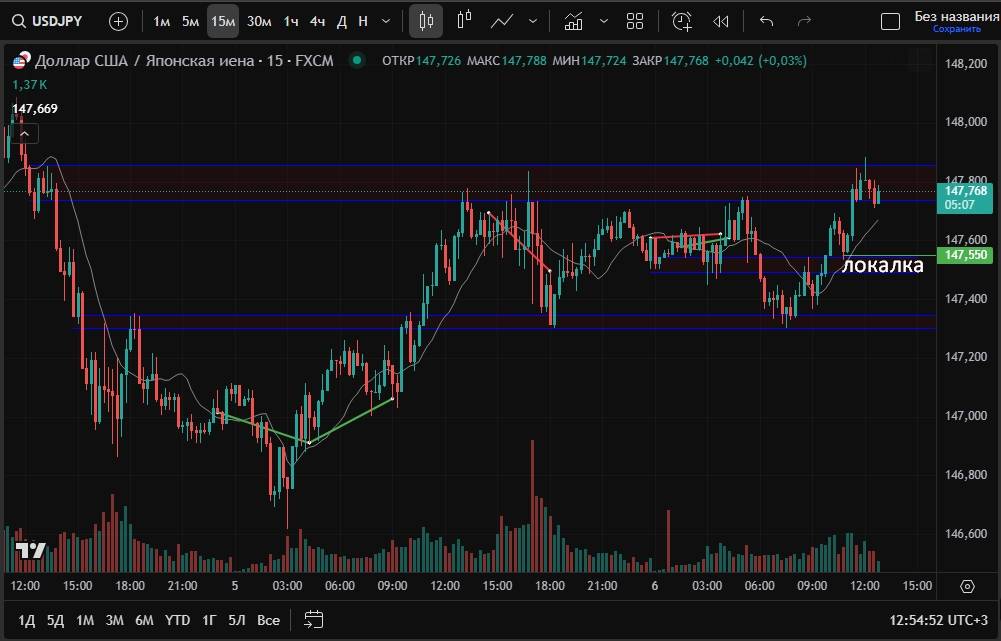Open the indicator templates grid icon
The height and width of the screenshot is (641, 1001).
[635, 21]
